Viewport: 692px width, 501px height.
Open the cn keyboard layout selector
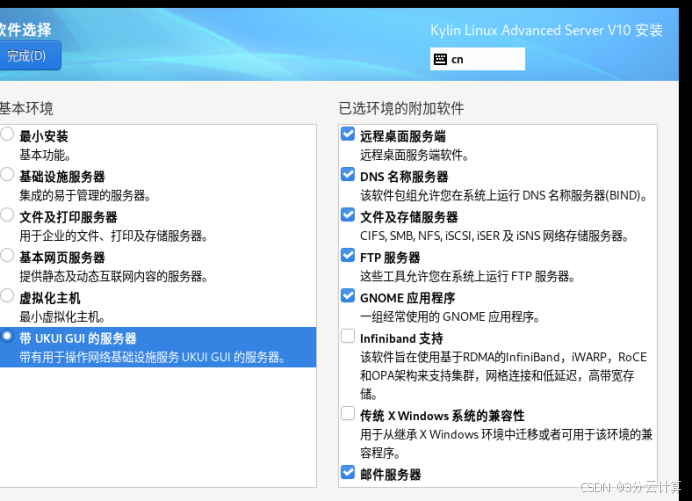pyautogui.click(x=478, y=59)
